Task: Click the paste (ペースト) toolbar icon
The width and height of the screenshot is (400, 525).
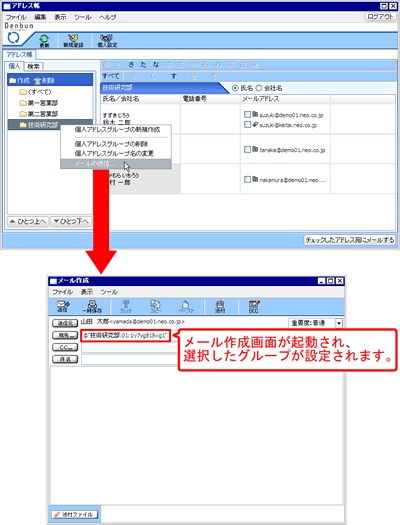Action: point(186,306)
